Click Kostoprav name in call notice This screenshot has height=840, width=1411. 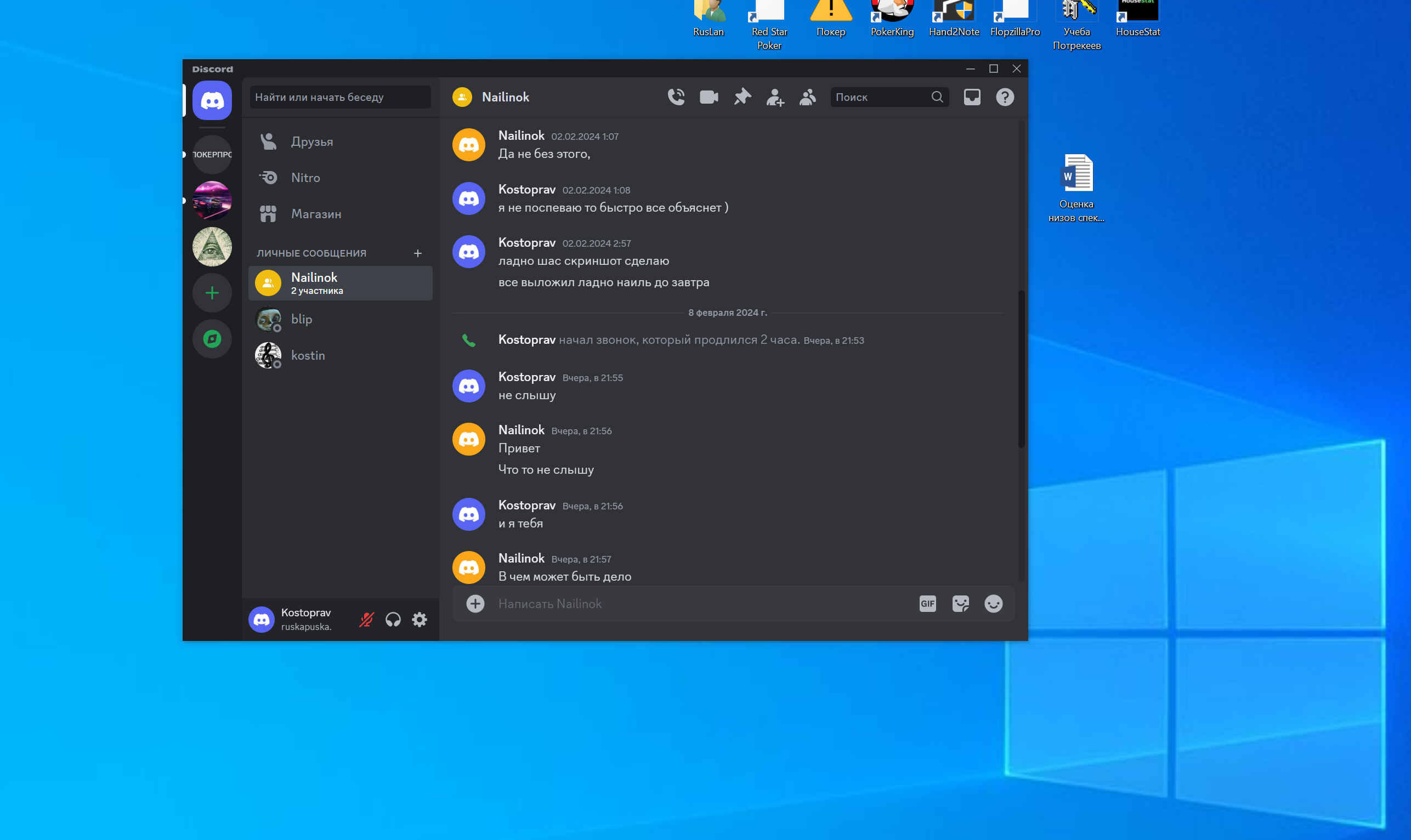click(527, 339)
